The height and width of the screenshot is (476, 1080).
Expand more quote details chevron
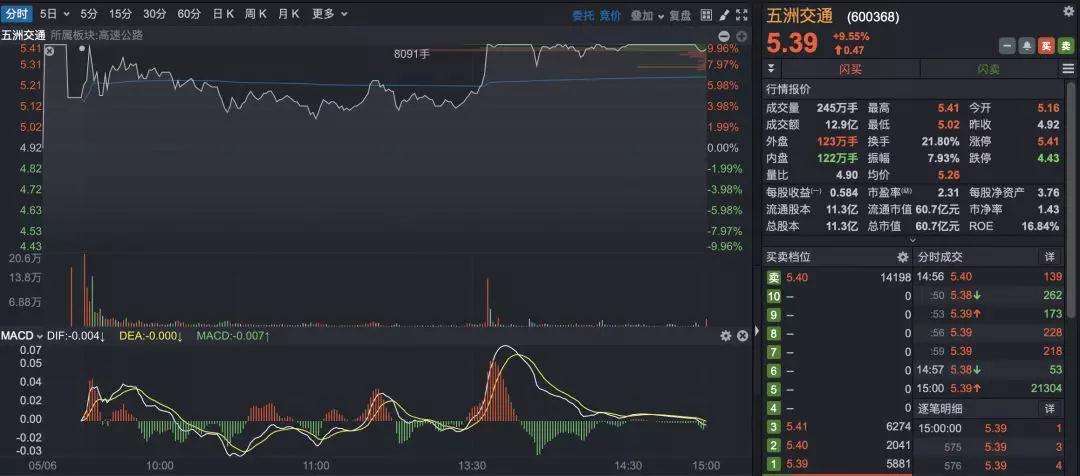pyautogui.click(x=913, y=240)
